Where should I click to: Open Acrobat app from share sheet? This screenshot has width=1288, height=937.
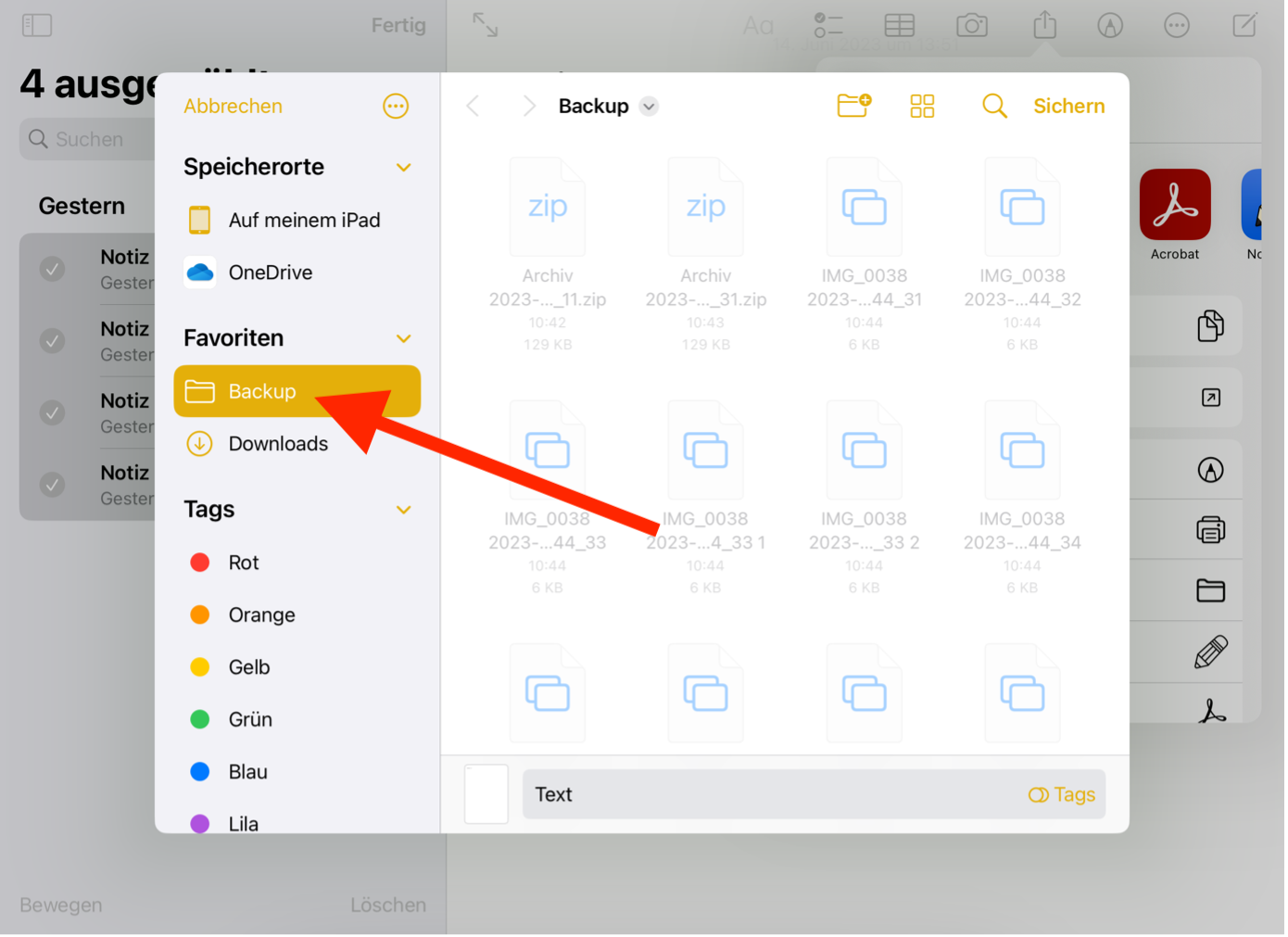pos(1174,206)
